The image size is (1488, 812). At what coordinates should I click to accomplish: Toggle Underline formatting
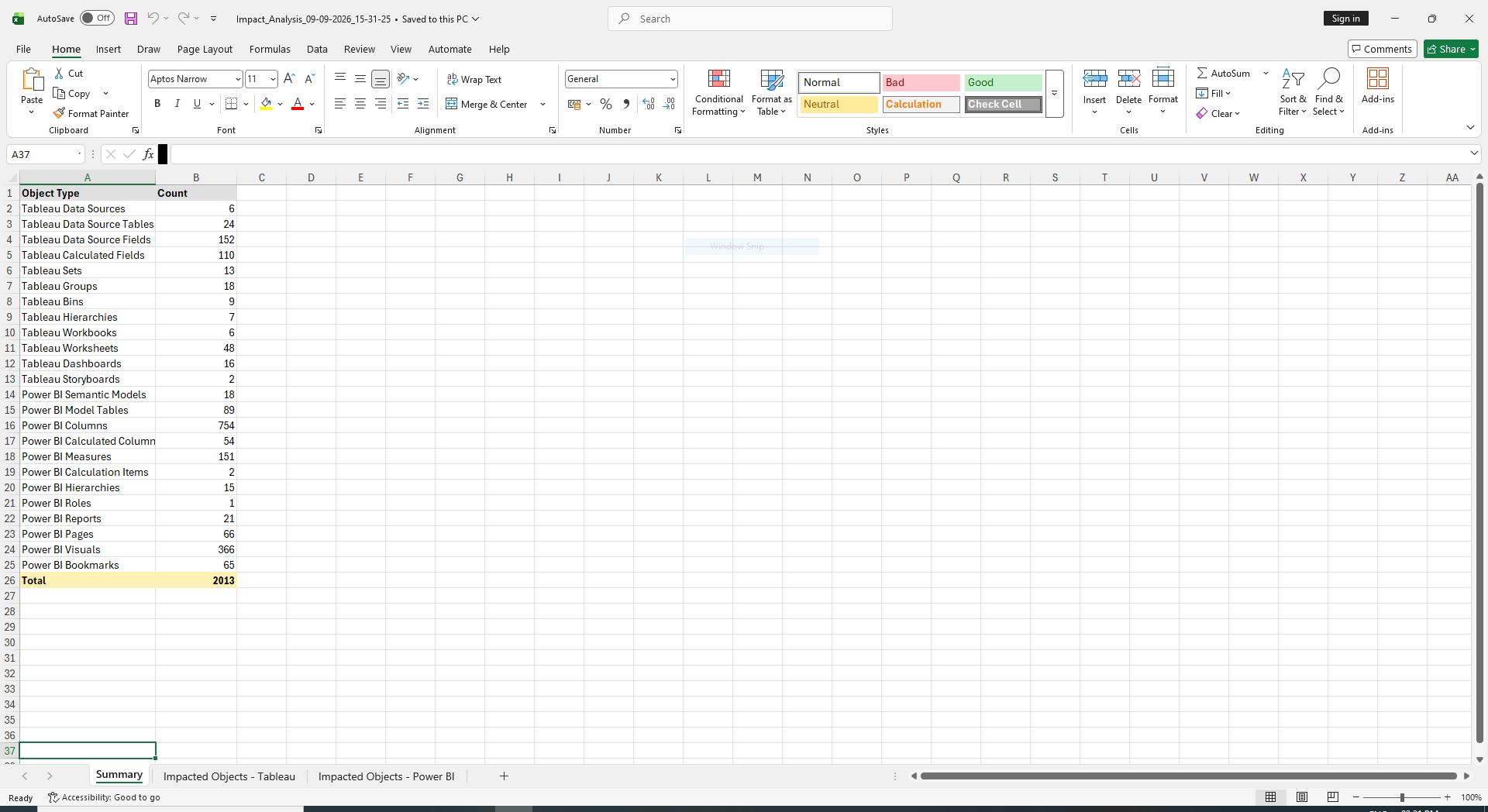(x=197, y=104)
